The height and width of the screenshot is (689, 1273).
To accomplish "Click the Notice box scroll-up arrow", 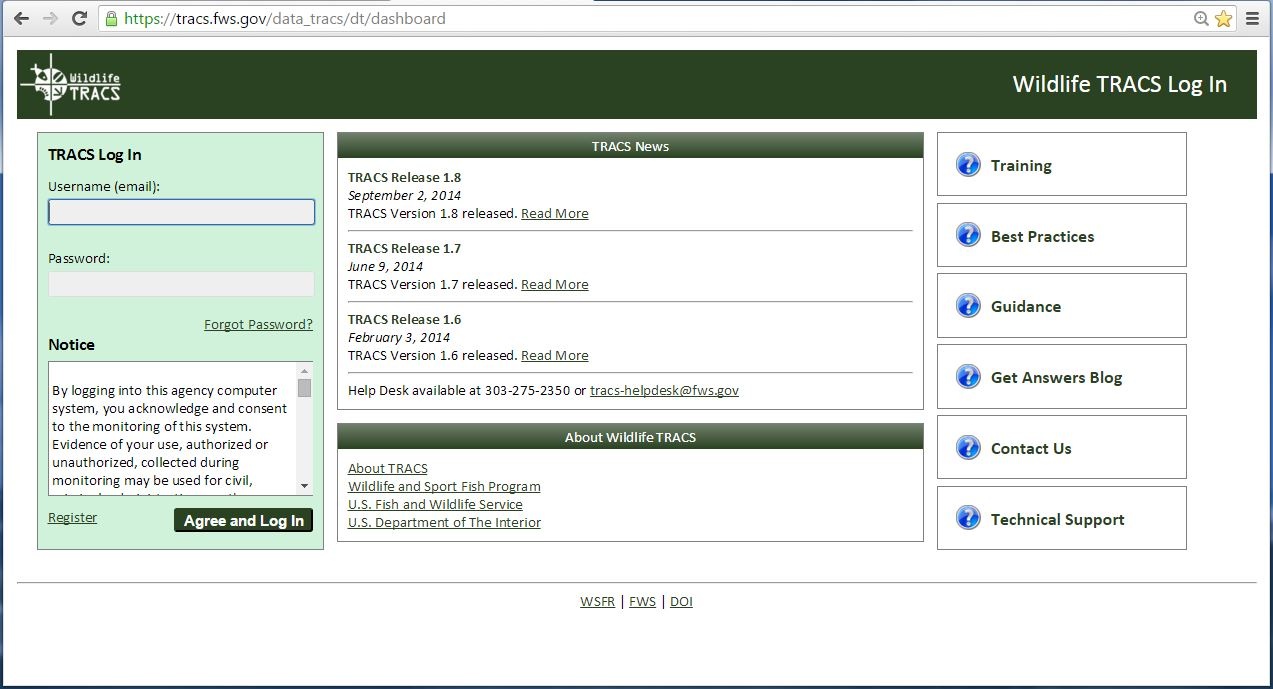I will 304,371.
